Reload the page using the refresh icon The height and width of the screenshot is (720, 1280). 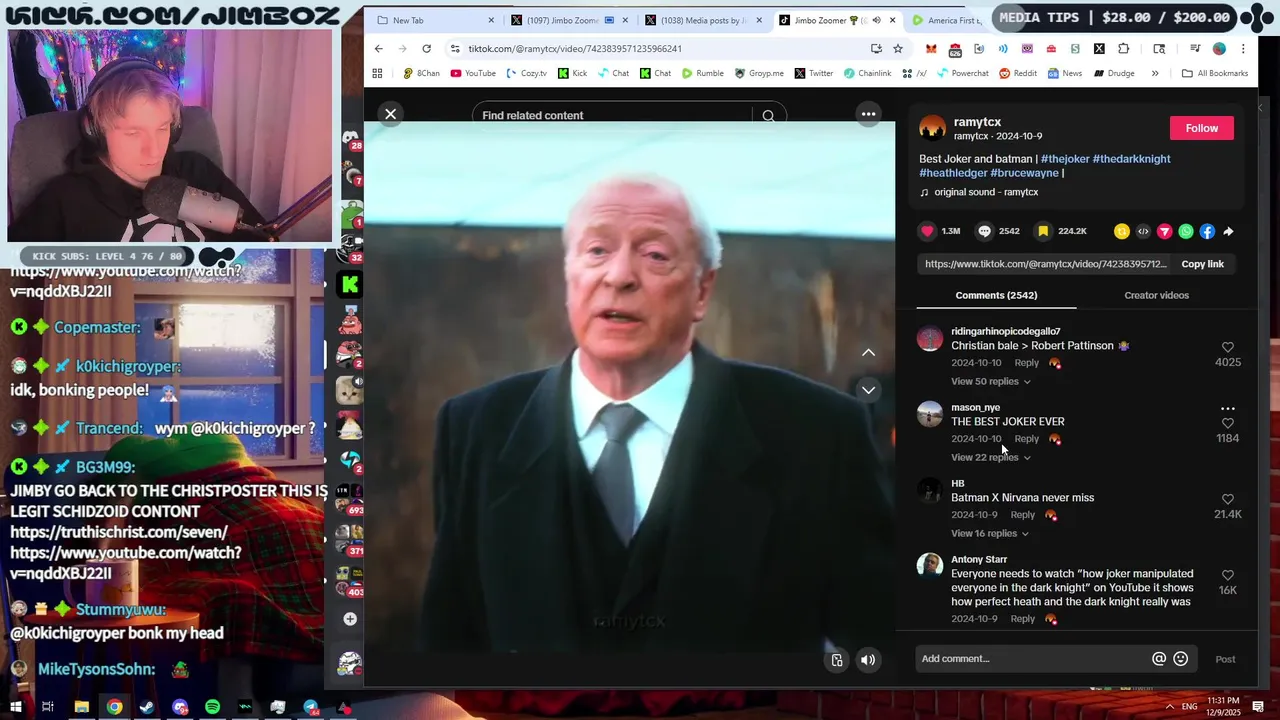[426, 48]
